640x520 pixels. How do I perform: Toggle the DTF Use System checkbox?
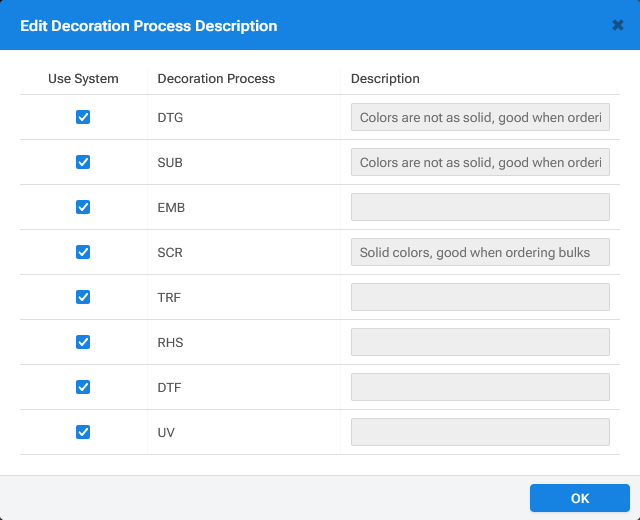click(83, 387)
